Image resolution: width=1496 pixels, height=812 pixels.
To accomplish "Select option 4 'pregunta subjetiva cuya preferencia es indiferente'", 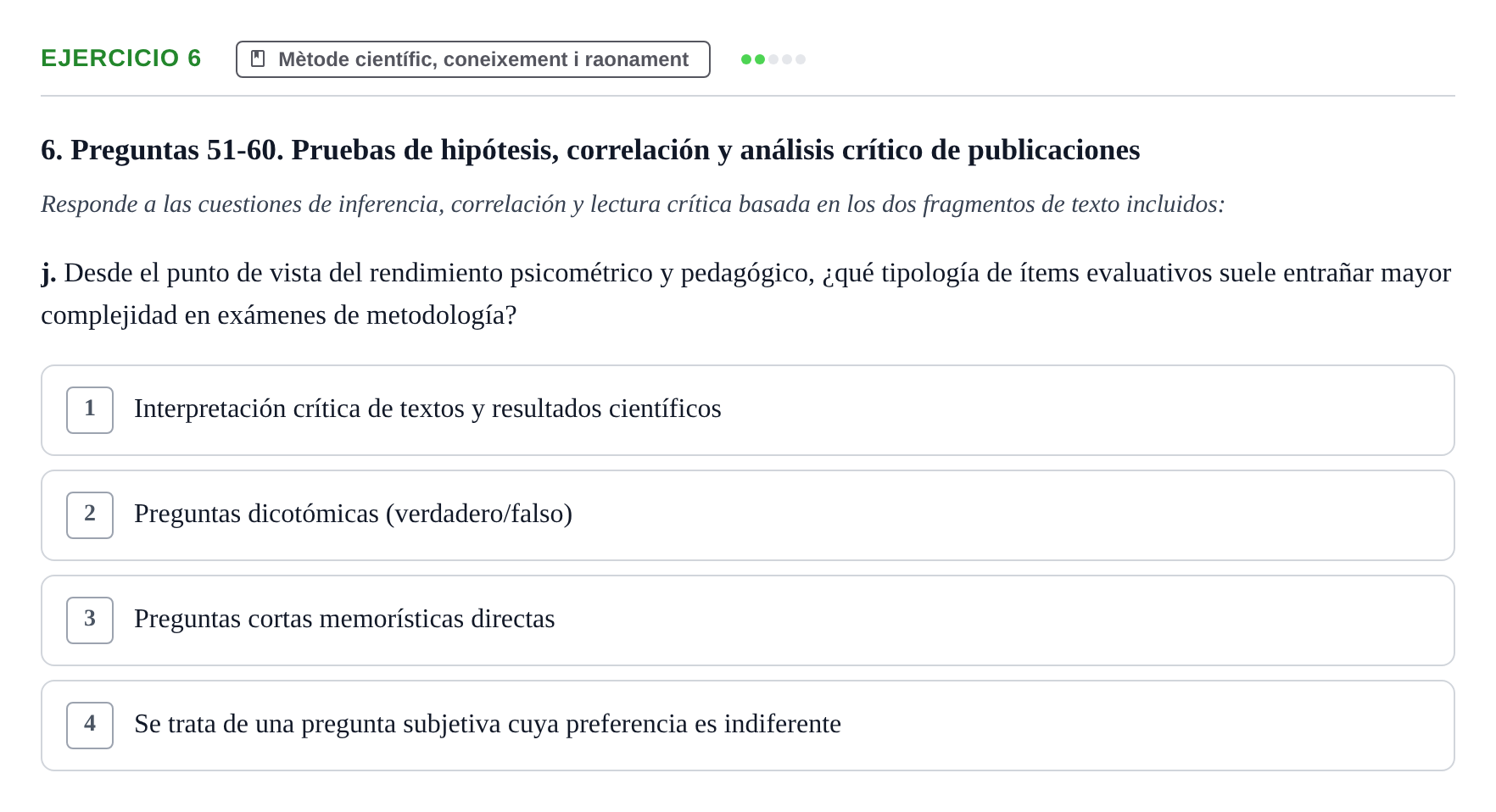I will click(x=747, y=726).
